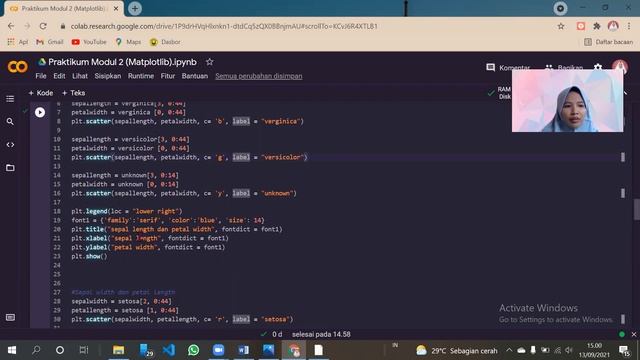Open Visual Studio Code from the taskbar
640x360 pixels.
pos(169,350)
